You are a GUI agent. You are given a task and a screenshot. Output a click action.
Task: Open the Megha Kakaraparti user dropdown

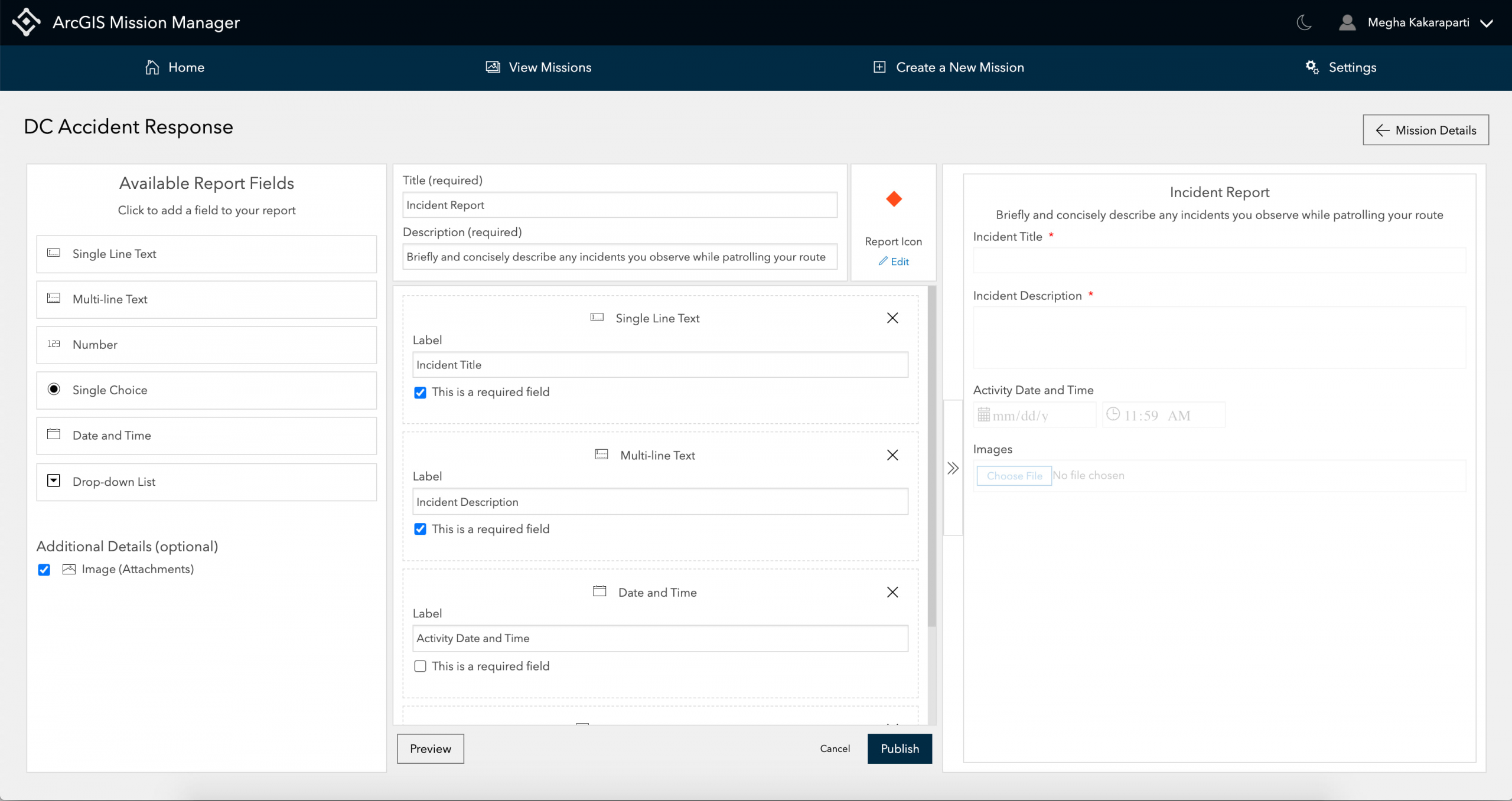click(1417, 22)
